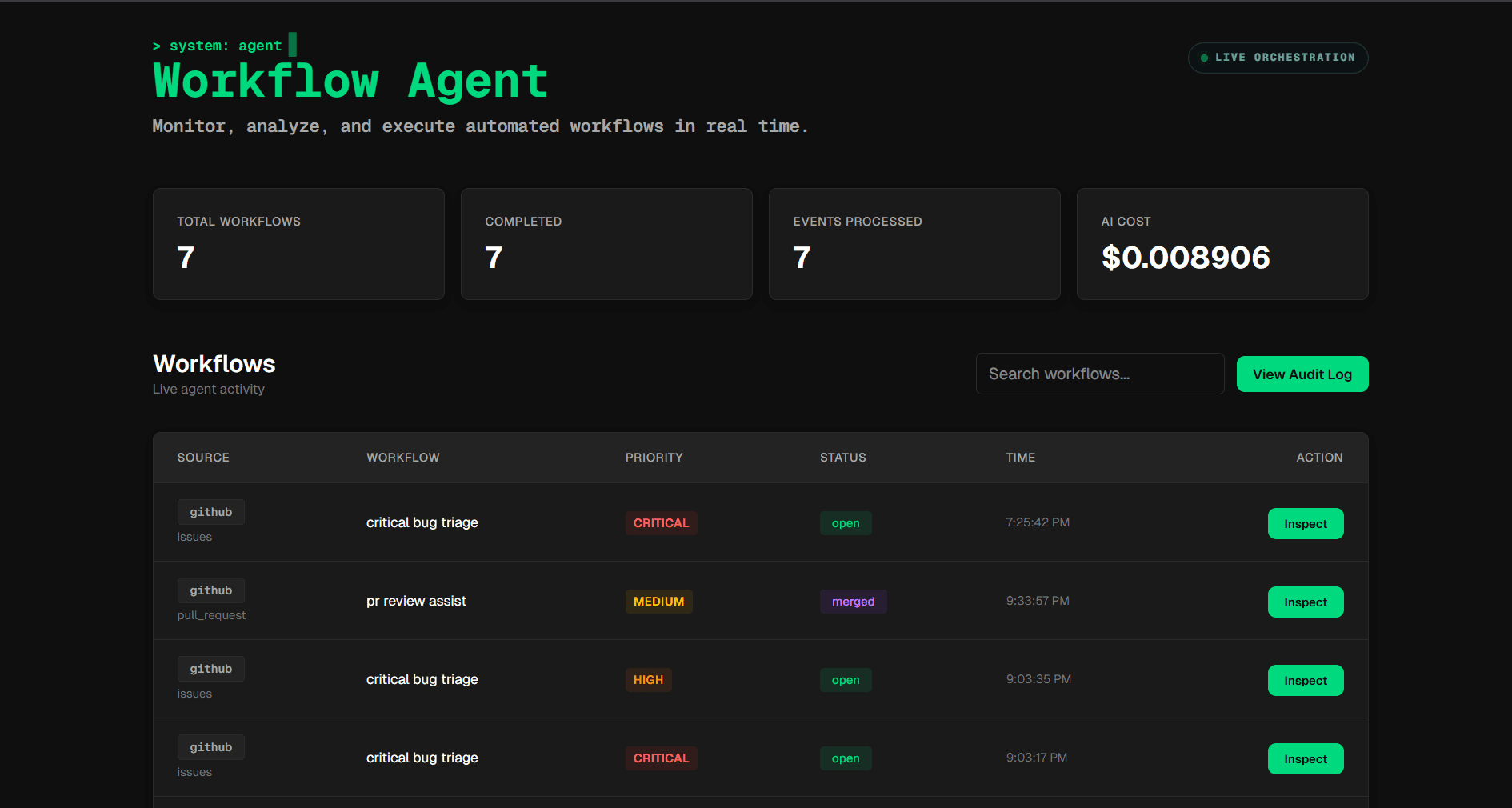Click the STATUS column header
Viewport: 1512px width, 808px height.
[843, 458]
